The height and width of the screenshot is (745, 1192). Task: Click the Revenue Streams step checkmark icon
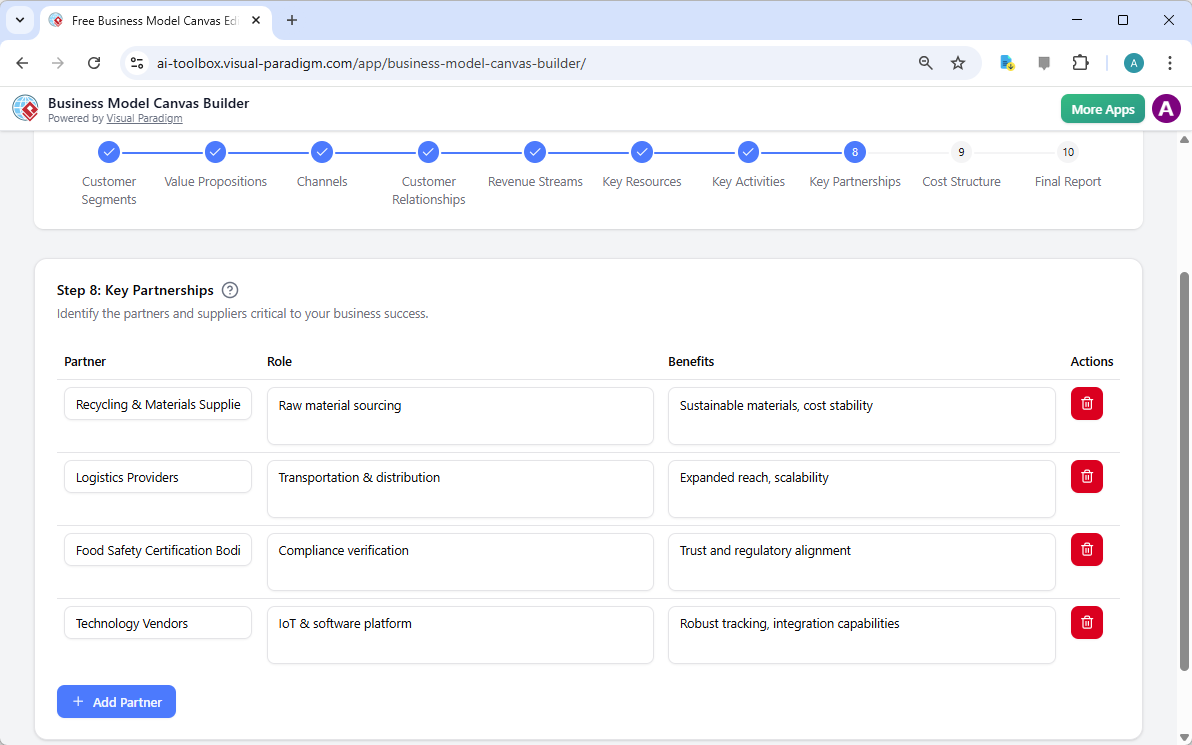(x=535, y=152)
